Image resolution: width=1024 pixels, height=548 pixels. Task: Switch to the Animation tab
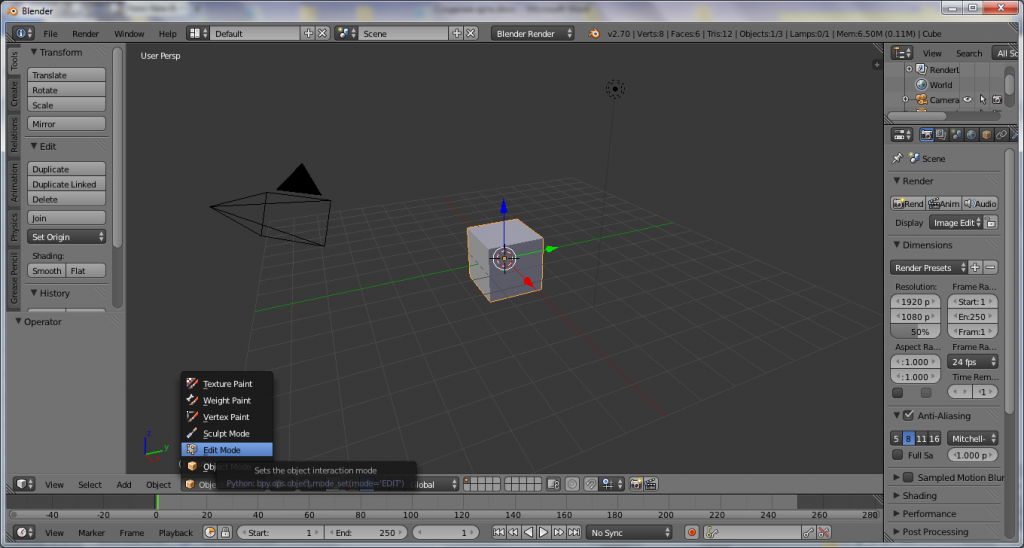click(x=14, y=183)
